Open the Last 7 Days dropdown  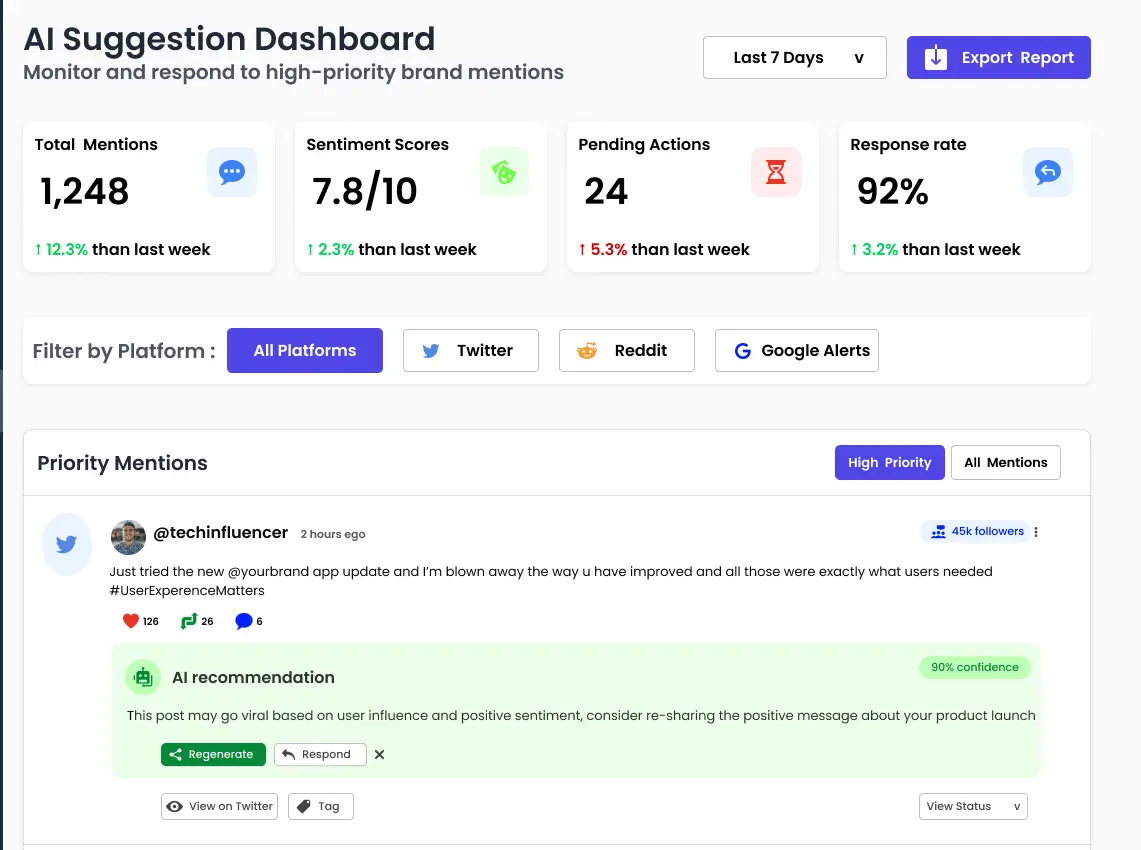(x=794, y=57)
